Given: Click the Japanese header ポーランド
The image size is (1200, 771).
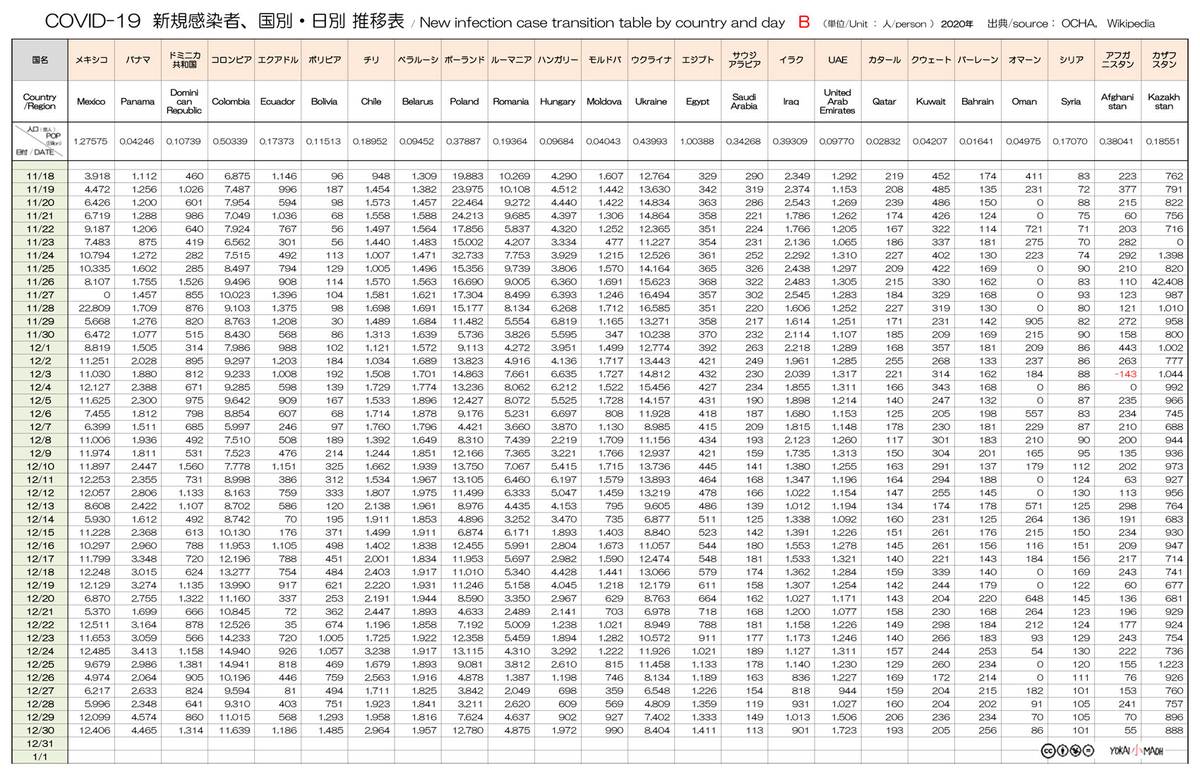Looking at the screenshot, I should point(464,61).
